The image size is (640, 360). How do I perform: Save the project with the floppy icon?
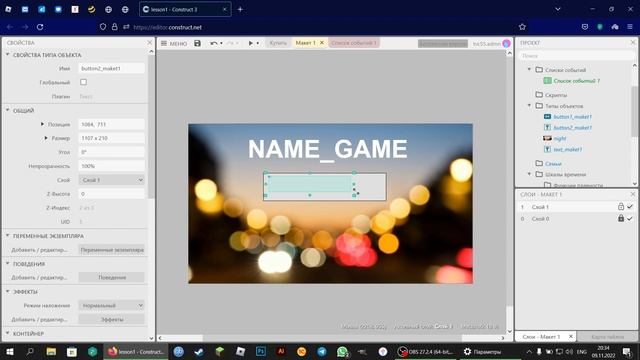[x=198, y=43]
